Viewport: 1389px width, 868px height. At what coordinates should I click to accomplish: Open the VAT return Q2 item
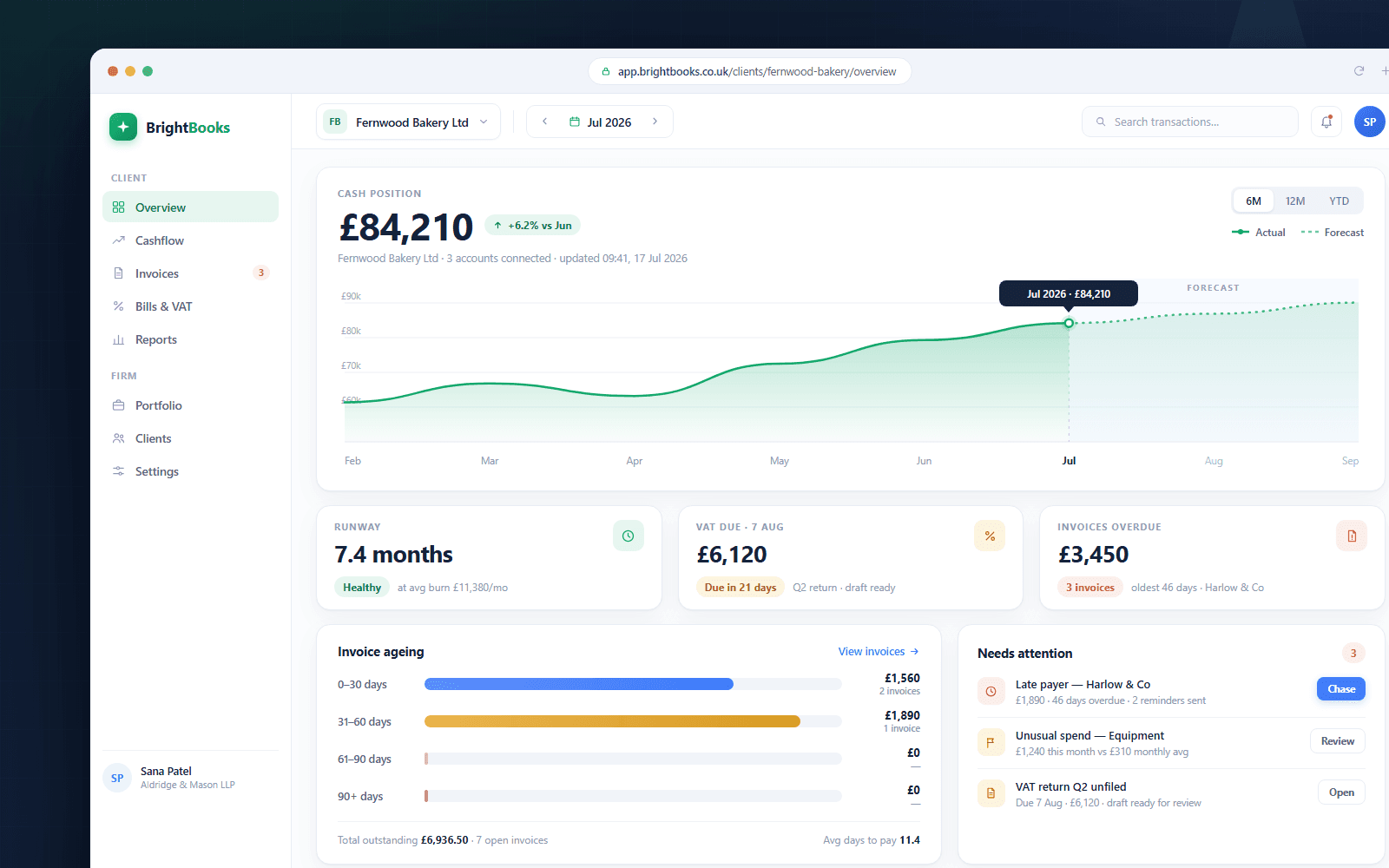coord(1341,792)
